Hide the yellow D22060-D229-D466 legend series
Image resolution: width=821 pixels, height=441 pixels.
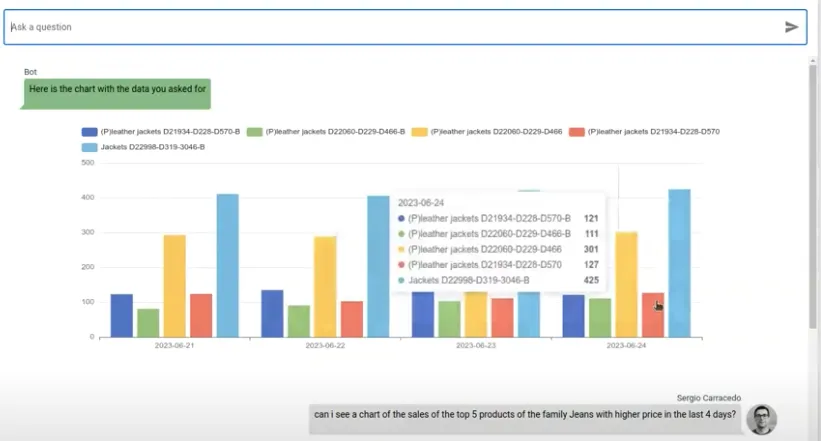(420, 132)
